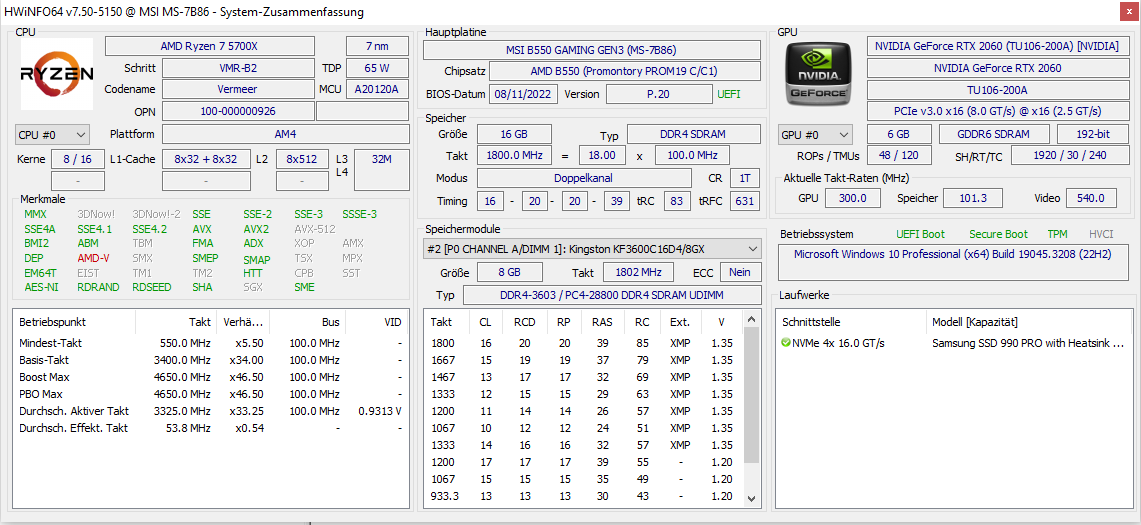Click the OPN field 100-000000926
The image size is (1141, 525).
point(238,111)
